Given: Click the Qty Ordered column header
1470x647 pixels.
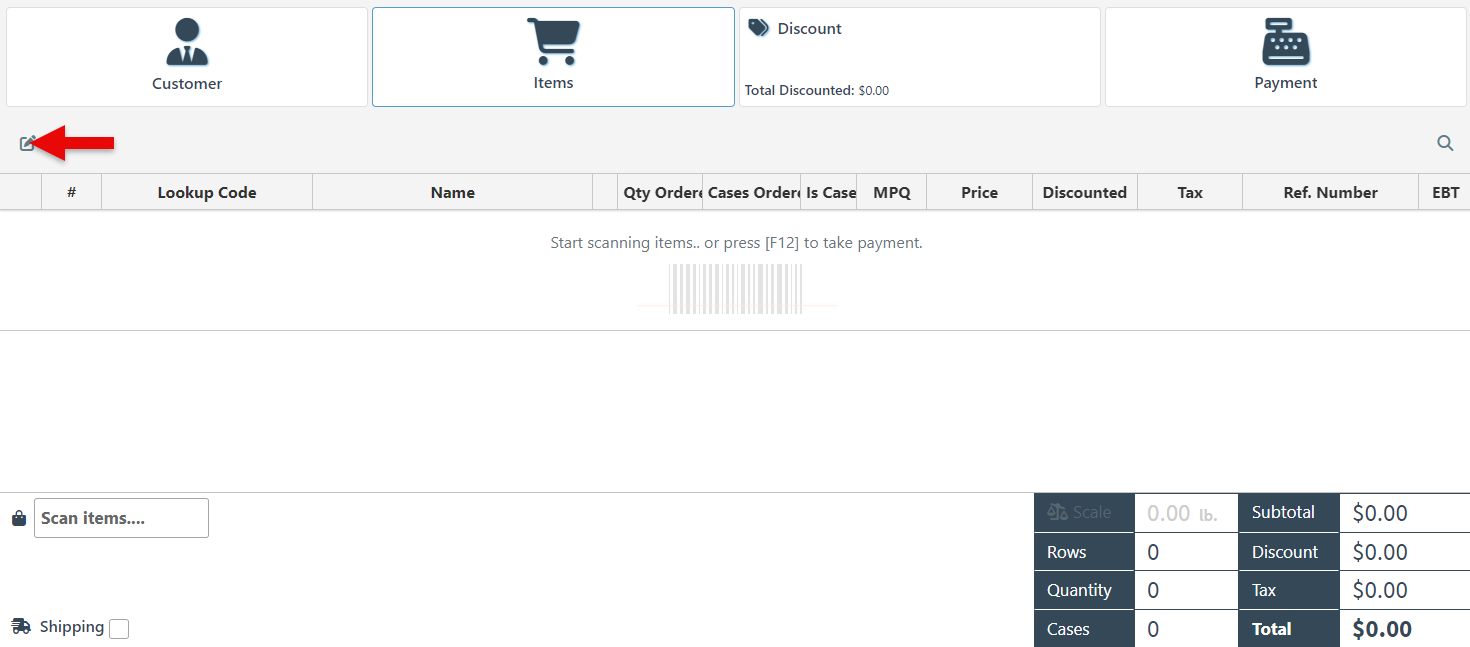Looking at the screenshot, I should point(661,193).
